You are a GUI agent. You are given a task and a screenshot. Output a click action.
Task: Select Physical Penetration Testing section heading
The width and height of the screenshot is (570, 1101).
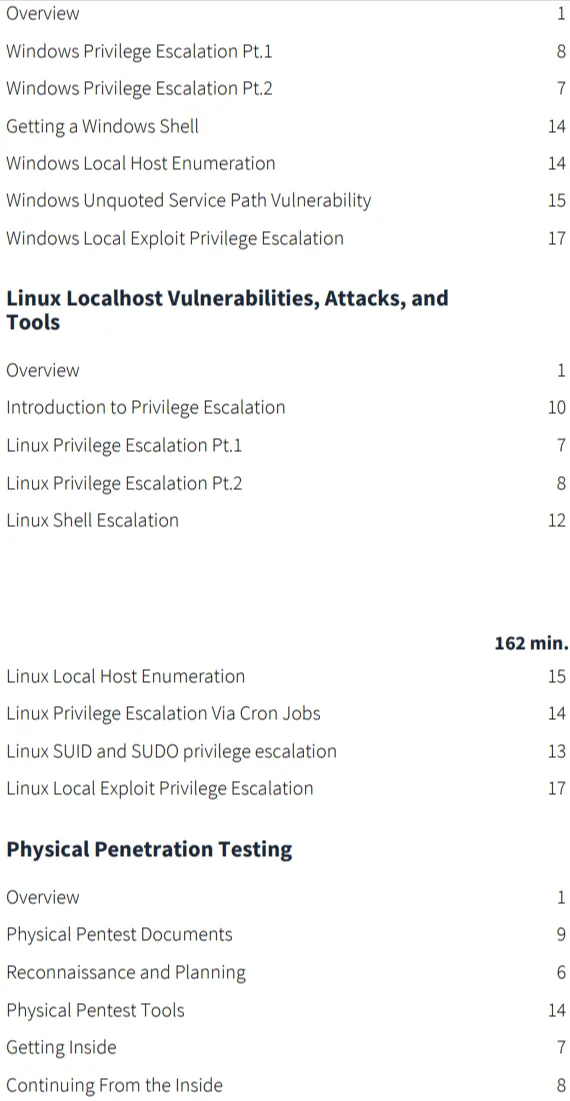[x=149, y=849]
